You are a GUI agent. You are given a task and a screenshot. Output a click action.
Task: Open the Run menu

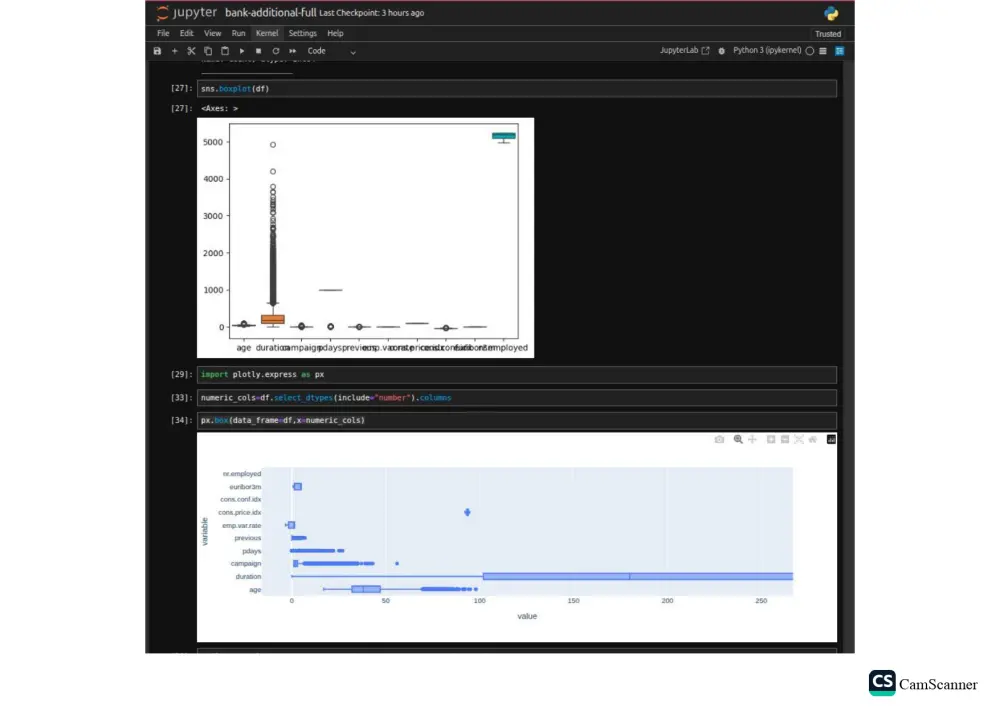coord(238,33)
